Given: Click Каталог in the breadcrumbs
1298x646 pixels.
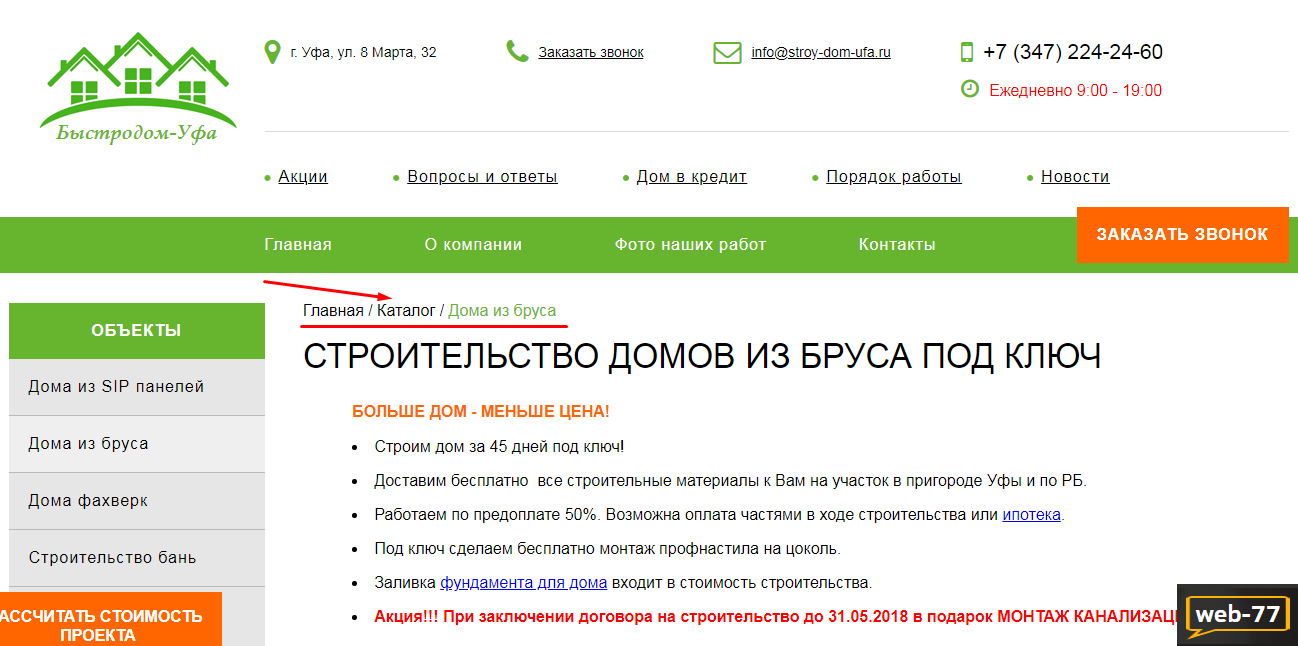Looking at the screenshot, I should (x=406, y=310).
